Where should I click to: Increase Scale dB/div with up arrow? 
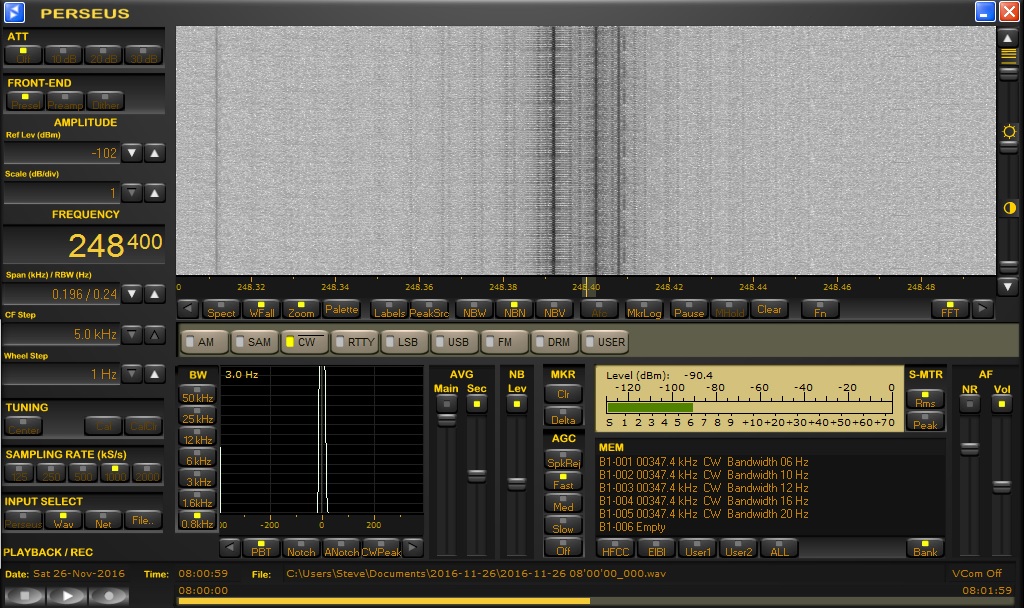click(155, 193)
